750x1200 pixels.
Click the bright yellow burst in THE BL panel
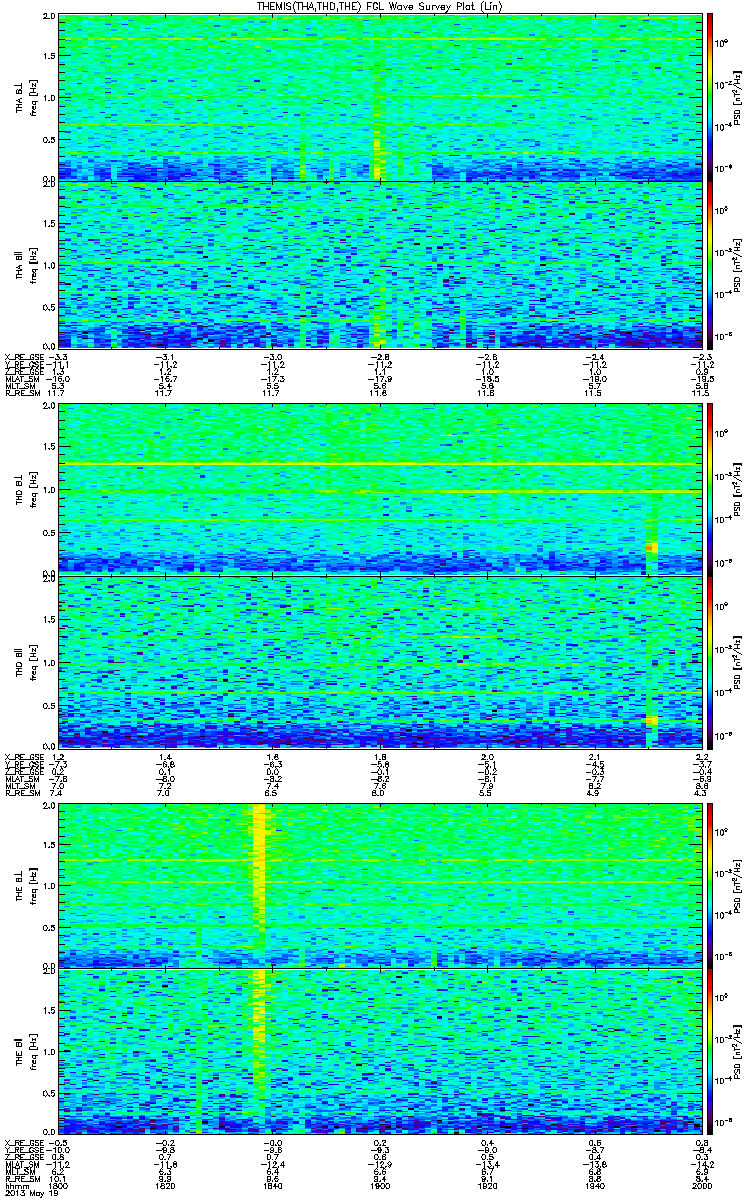click(261, 875)
